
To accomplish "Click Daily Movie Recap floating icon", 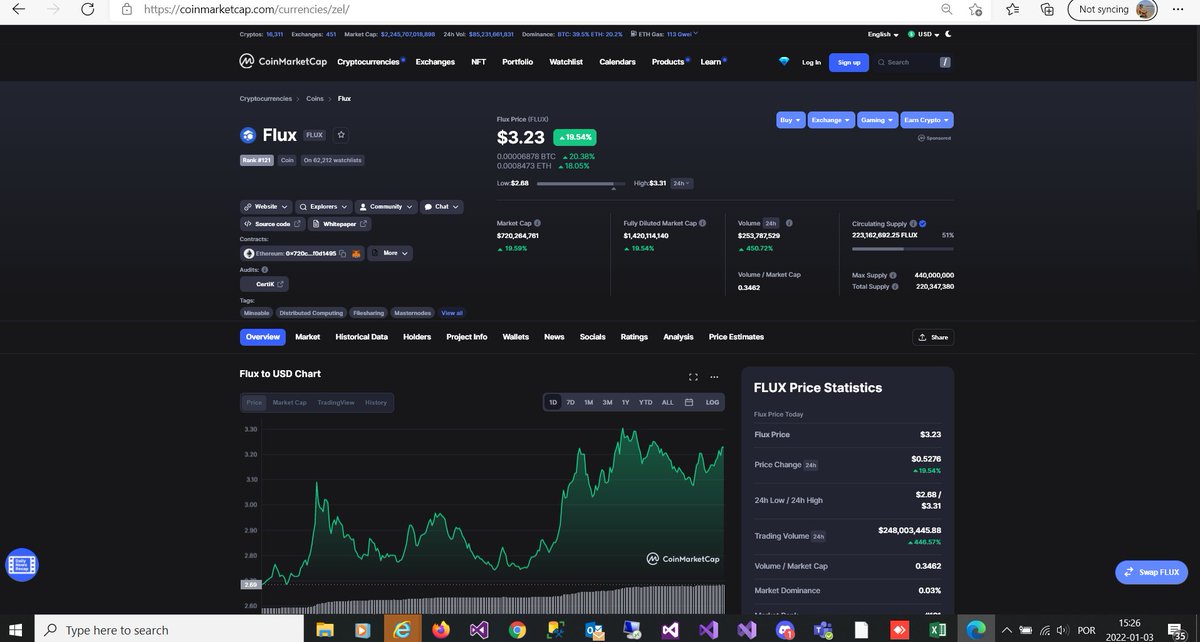I will (x=21, y=564).
